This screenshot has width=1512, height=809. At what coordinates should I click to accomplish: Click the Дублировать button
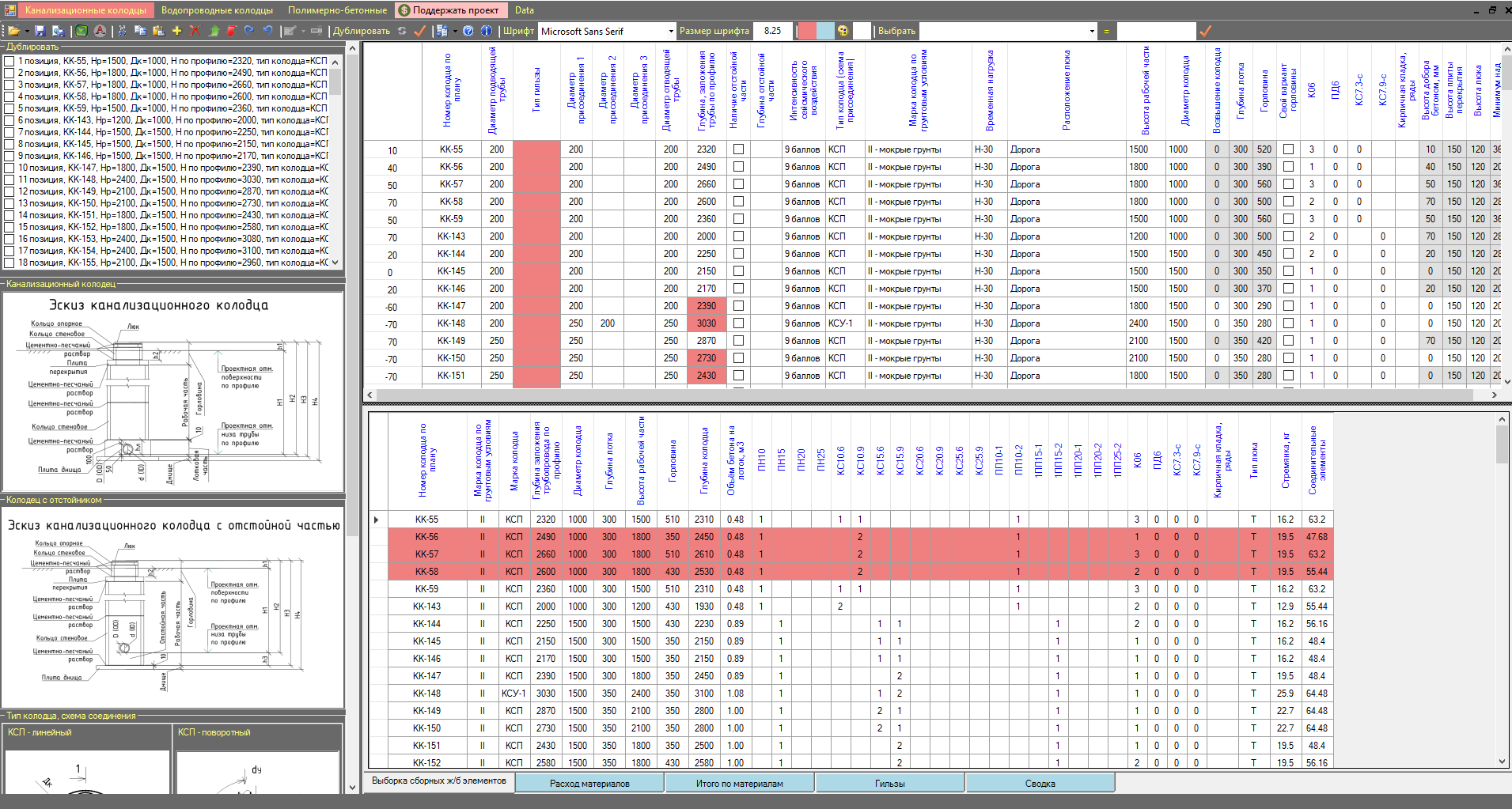362,31
